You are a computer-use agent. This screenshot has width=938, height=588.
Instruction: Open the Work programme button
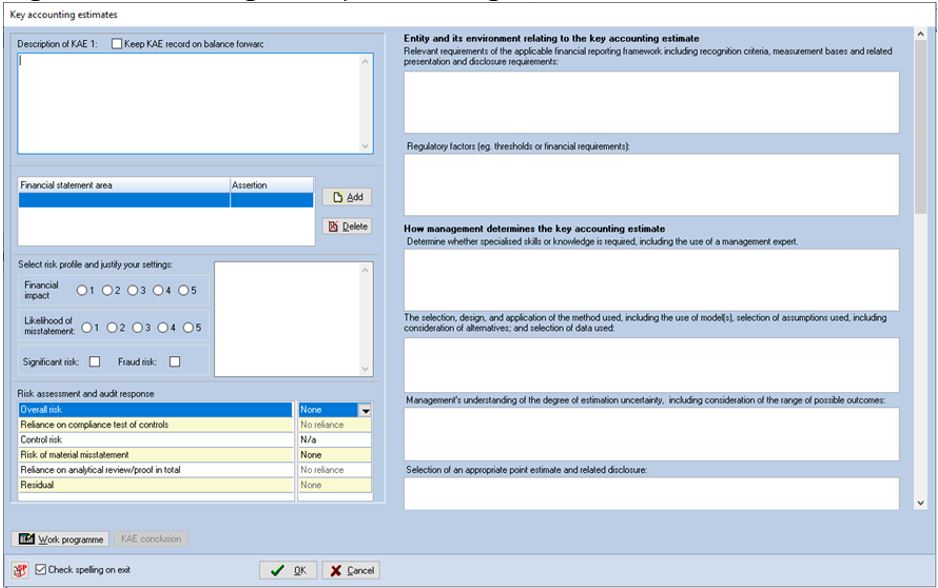click(x=60, y=539)
